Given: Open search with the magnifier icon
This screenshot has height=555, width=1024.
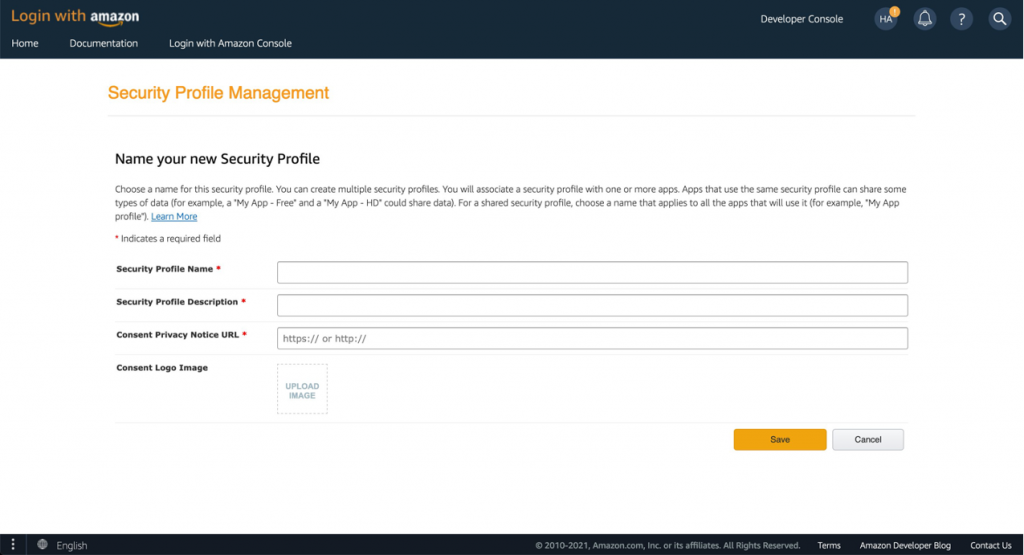Looking at the screenshot, I should pos(999,19).
